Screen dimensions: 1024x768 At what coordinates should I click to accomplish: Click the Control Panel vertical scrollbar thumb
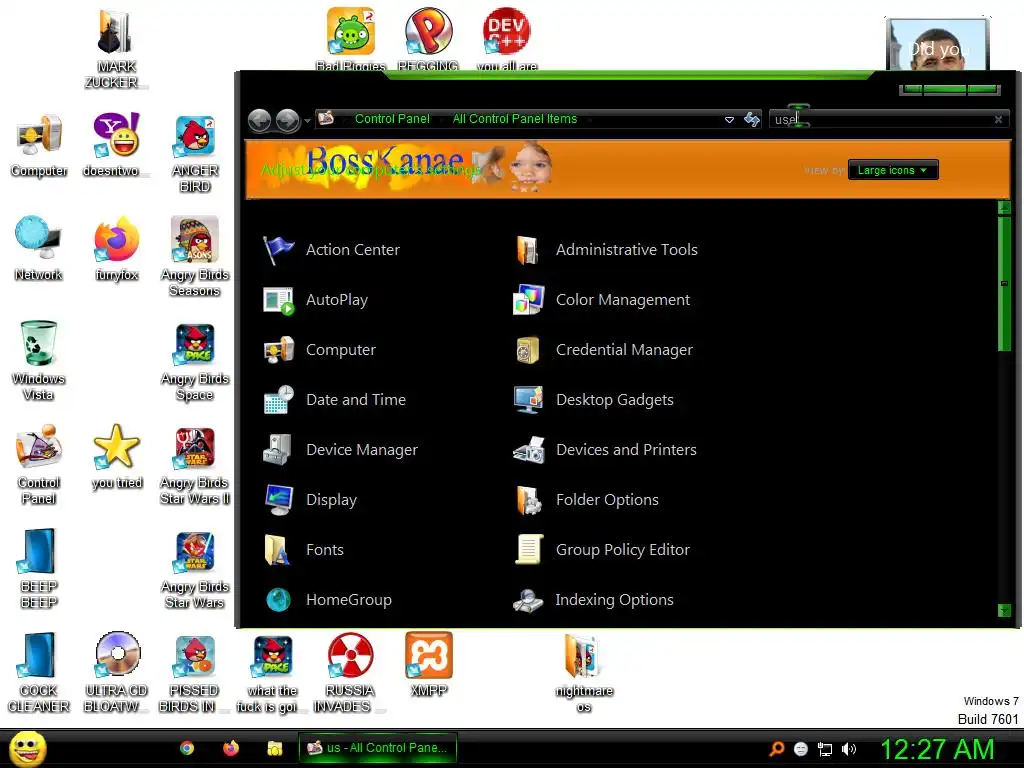click(1004, 284)
